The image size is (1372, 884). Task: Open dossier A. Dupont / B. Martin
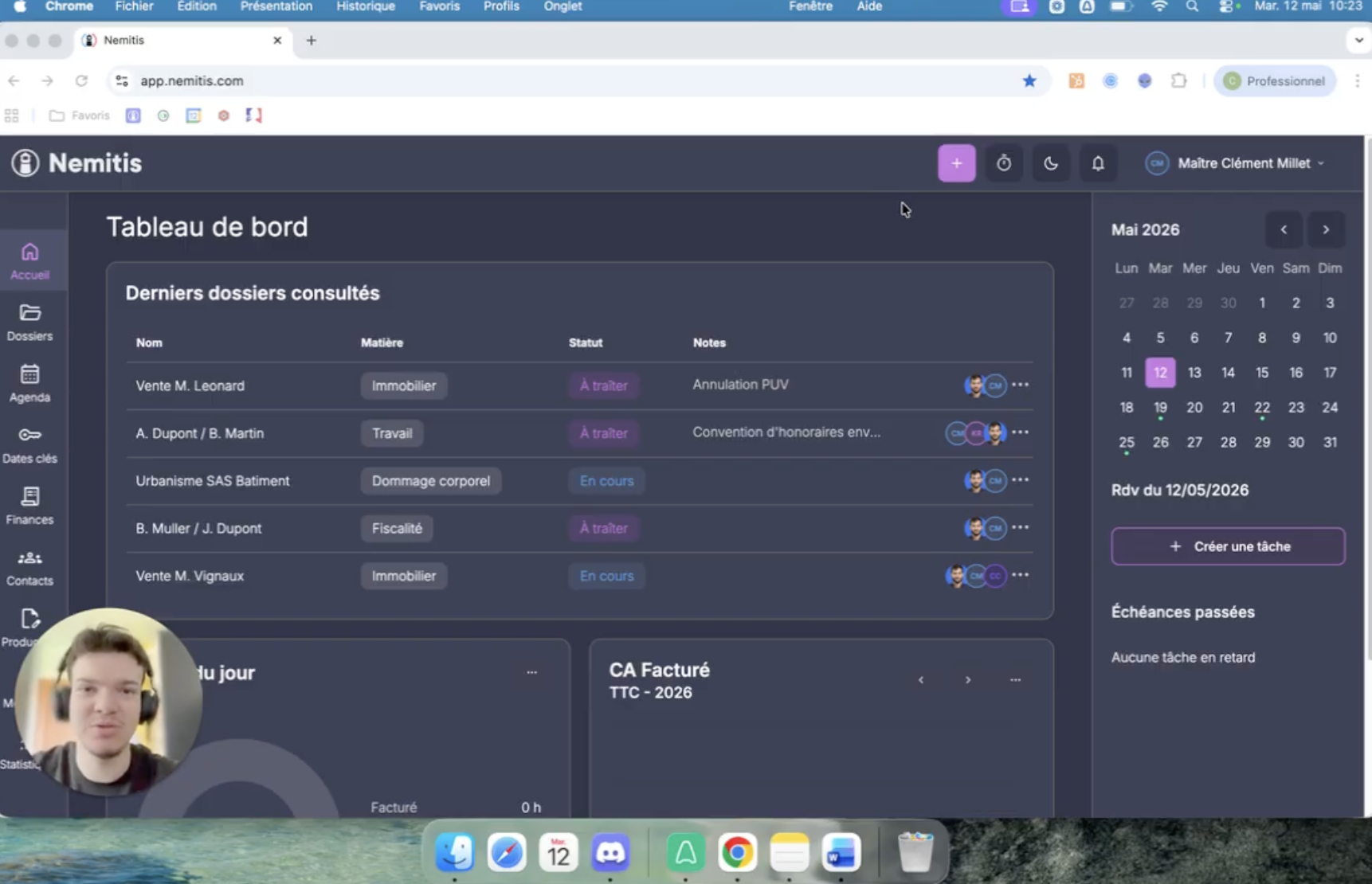click(199, 433)
